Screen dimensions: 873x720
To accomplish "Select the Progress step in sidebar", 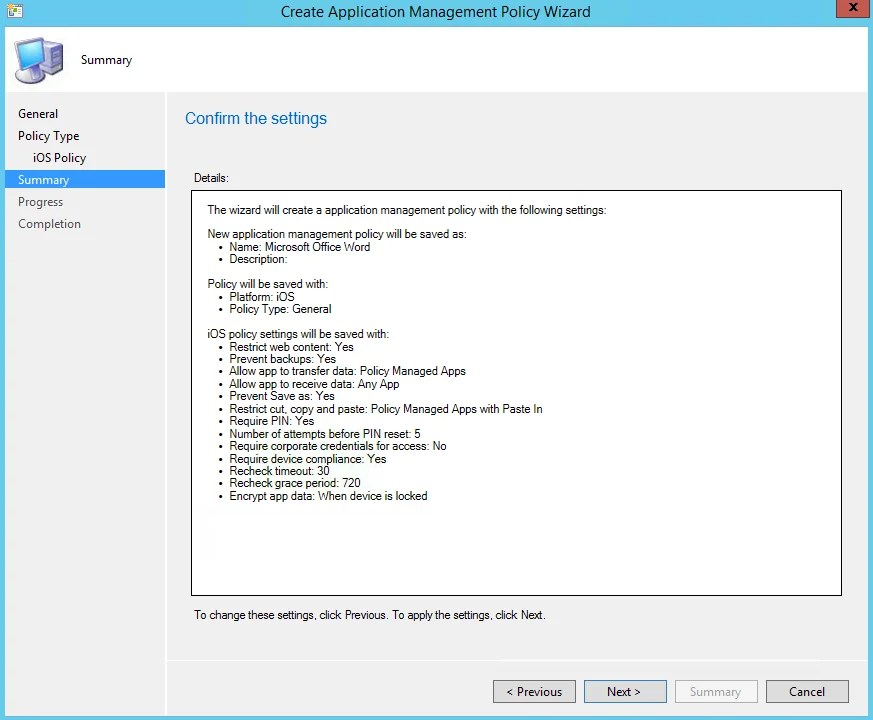I will coord(40,202).
